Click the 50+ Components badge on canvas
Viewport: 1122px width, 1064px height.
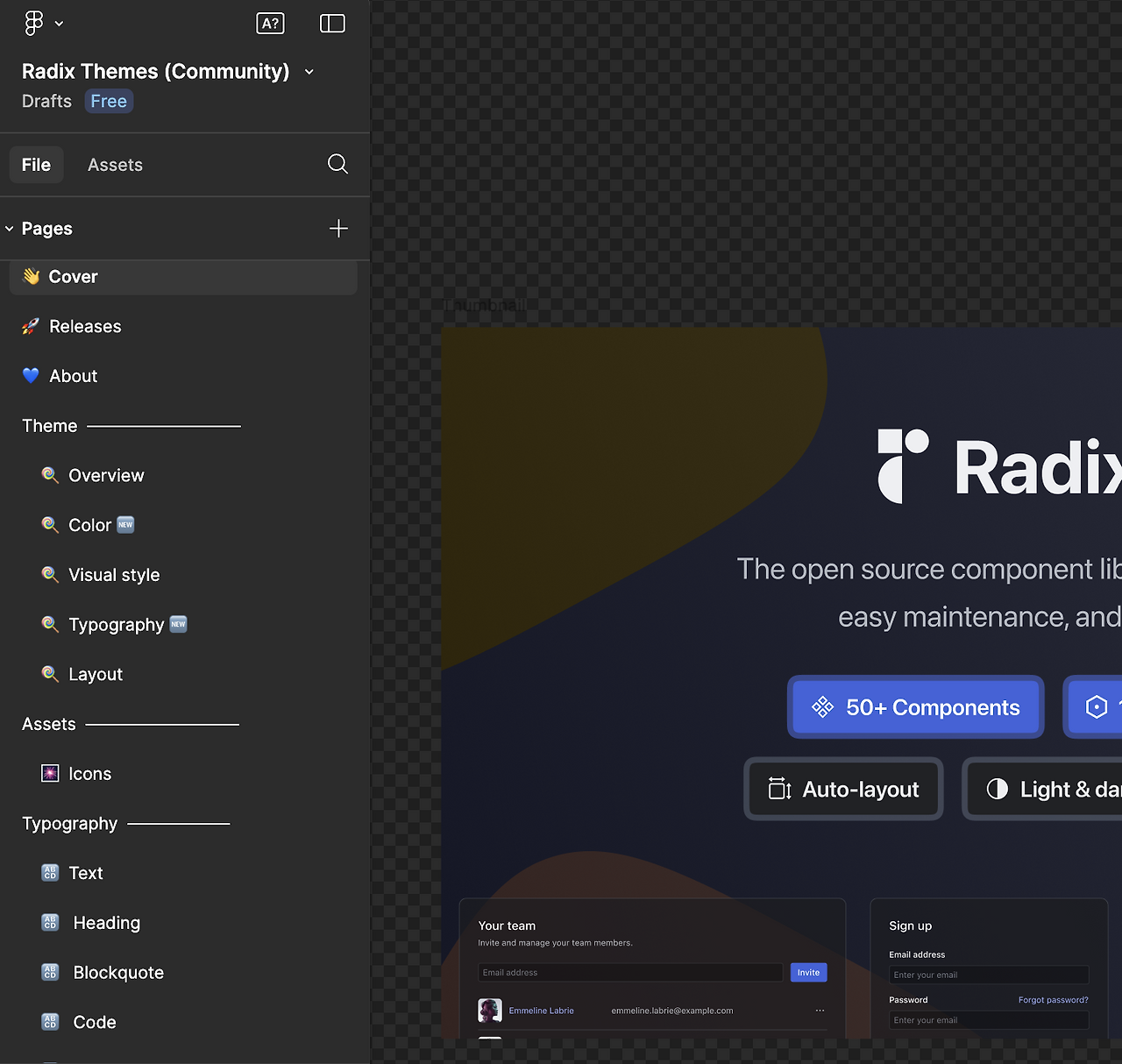[916, 707]
